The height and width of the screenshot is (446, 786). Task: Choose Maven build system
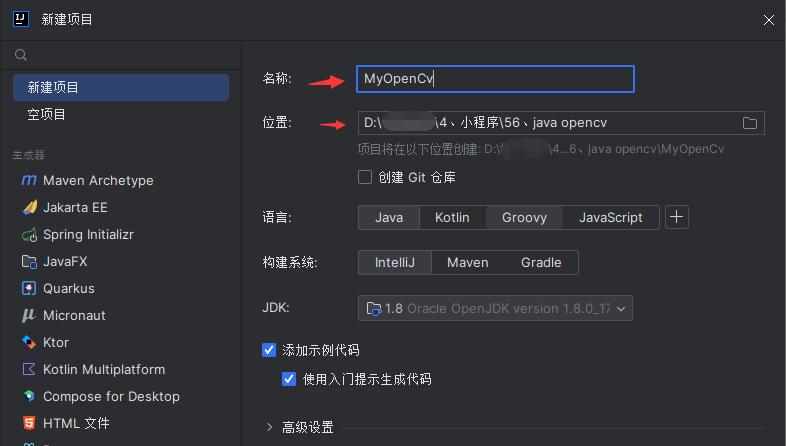(468, 263)
